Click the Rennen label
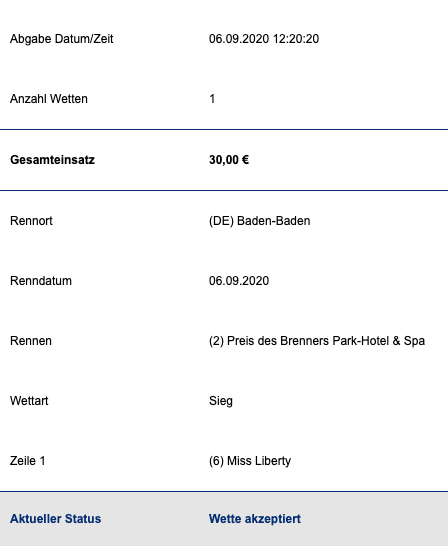 pyautogui.click(x=31, y=341)
